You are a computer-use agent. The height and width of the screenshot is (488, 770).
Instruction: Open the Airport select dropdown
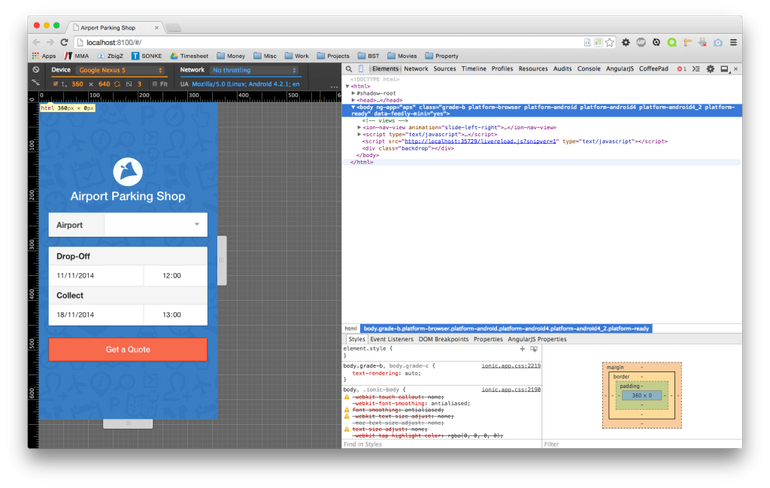pyautogui.click(x=156, y=225)
